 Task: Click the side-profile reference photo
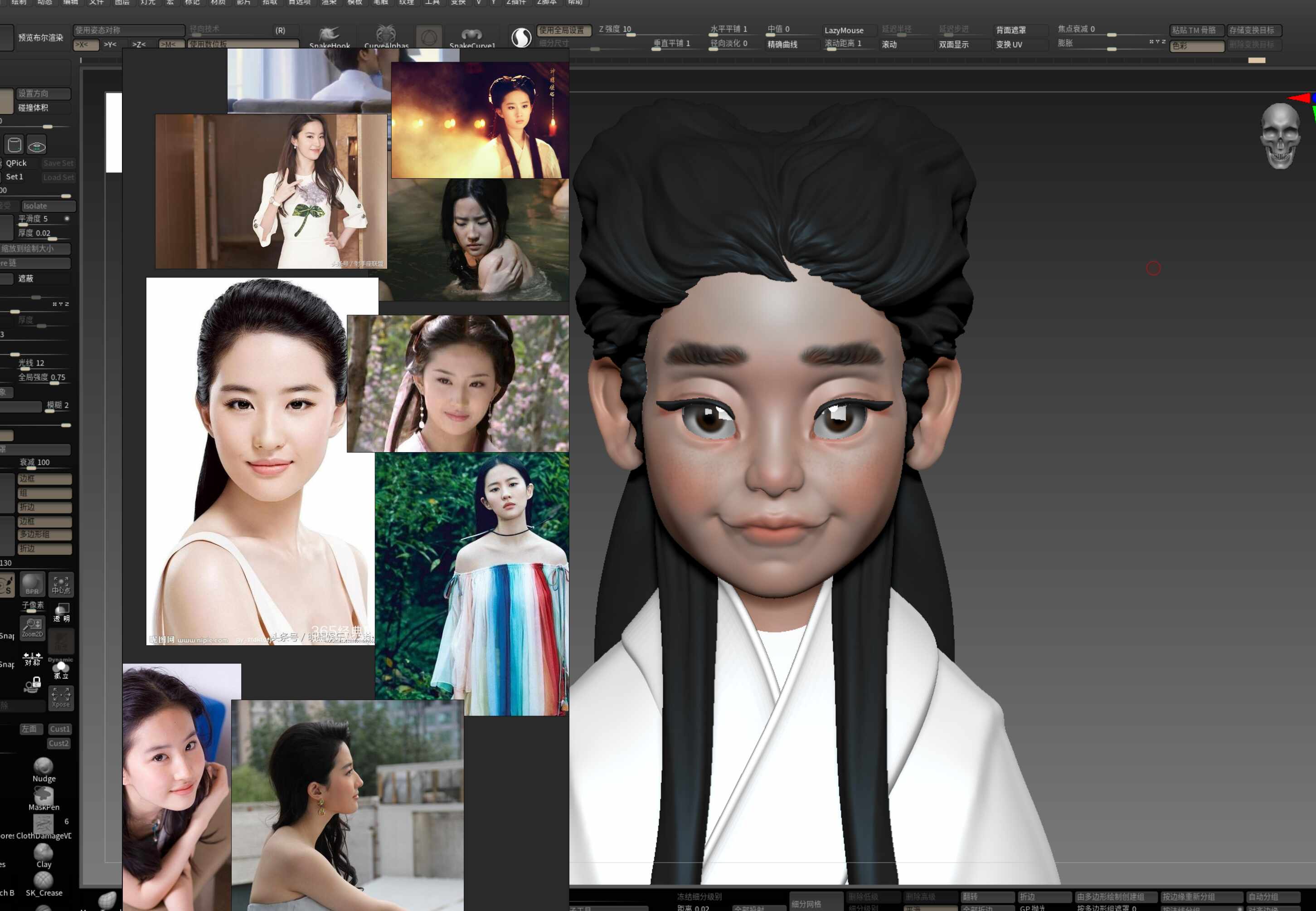tap(348, 805)
